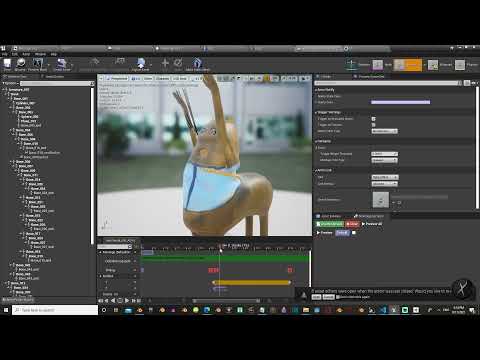The image size is (480, 360).
Task: Click the skeleton tree search field
Action: point(55,83)
